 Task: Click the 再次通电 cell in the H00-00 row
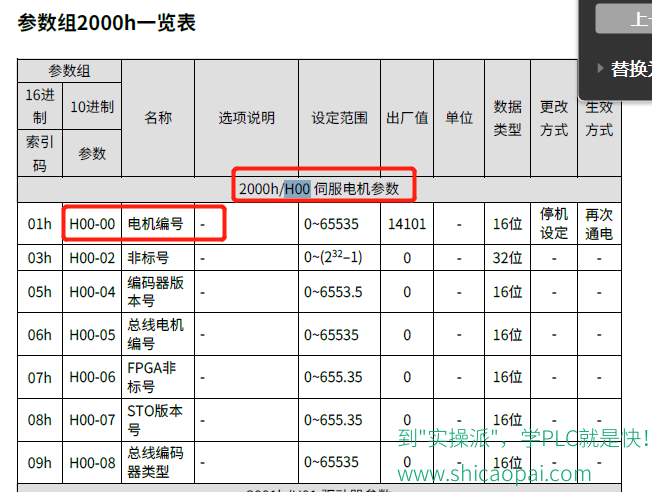point(599,224)
